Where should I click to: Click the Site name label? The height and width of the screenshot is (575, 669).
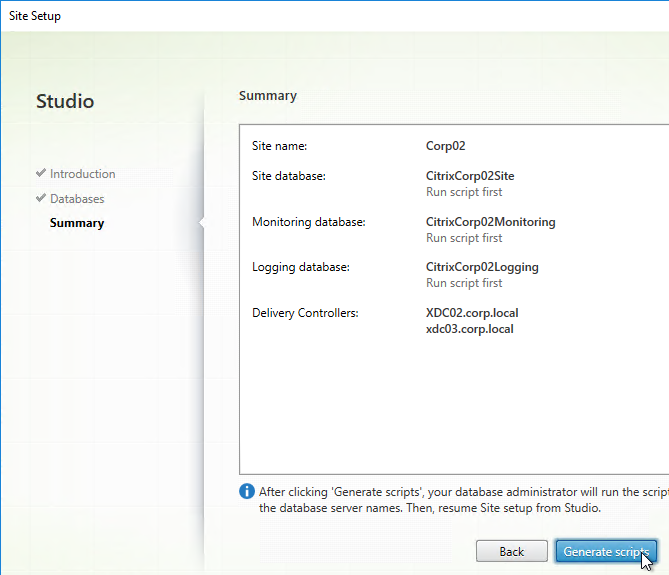[279, 146]
